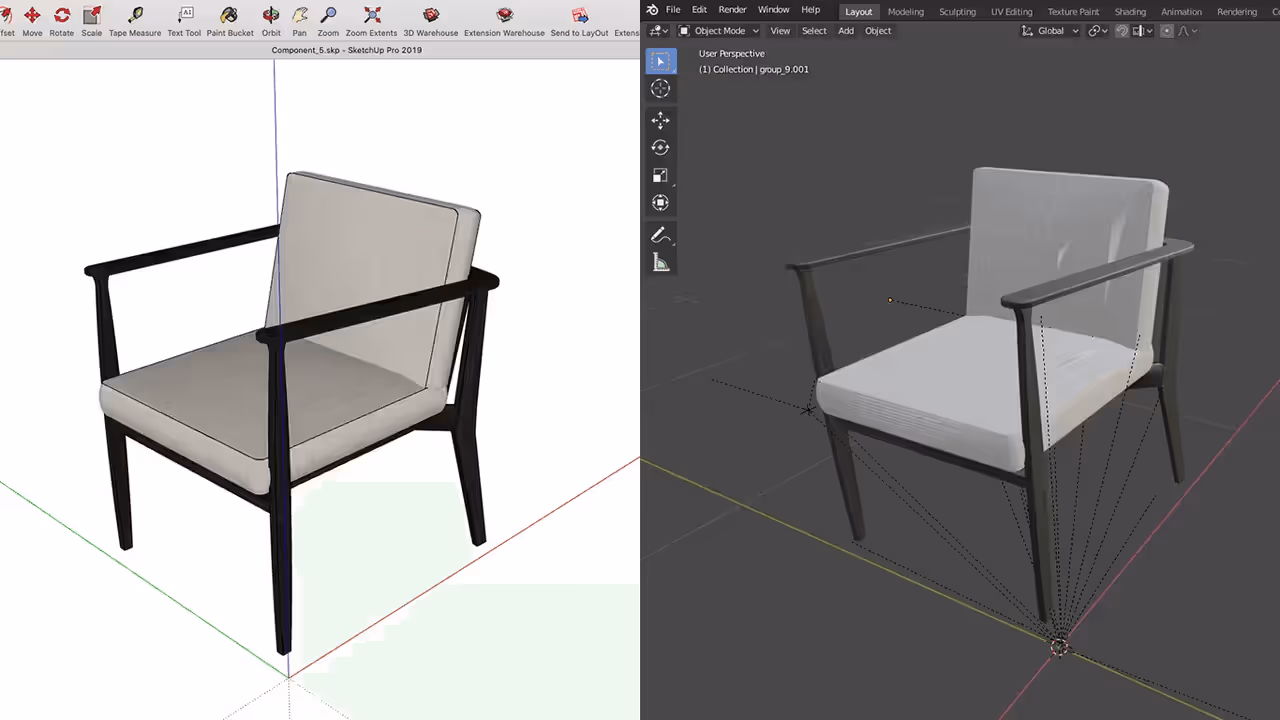Image resolution: width=1280 pixels, height=720 pixels.
Task: Select the Orbit tool
Action: [x=271, y=20]
